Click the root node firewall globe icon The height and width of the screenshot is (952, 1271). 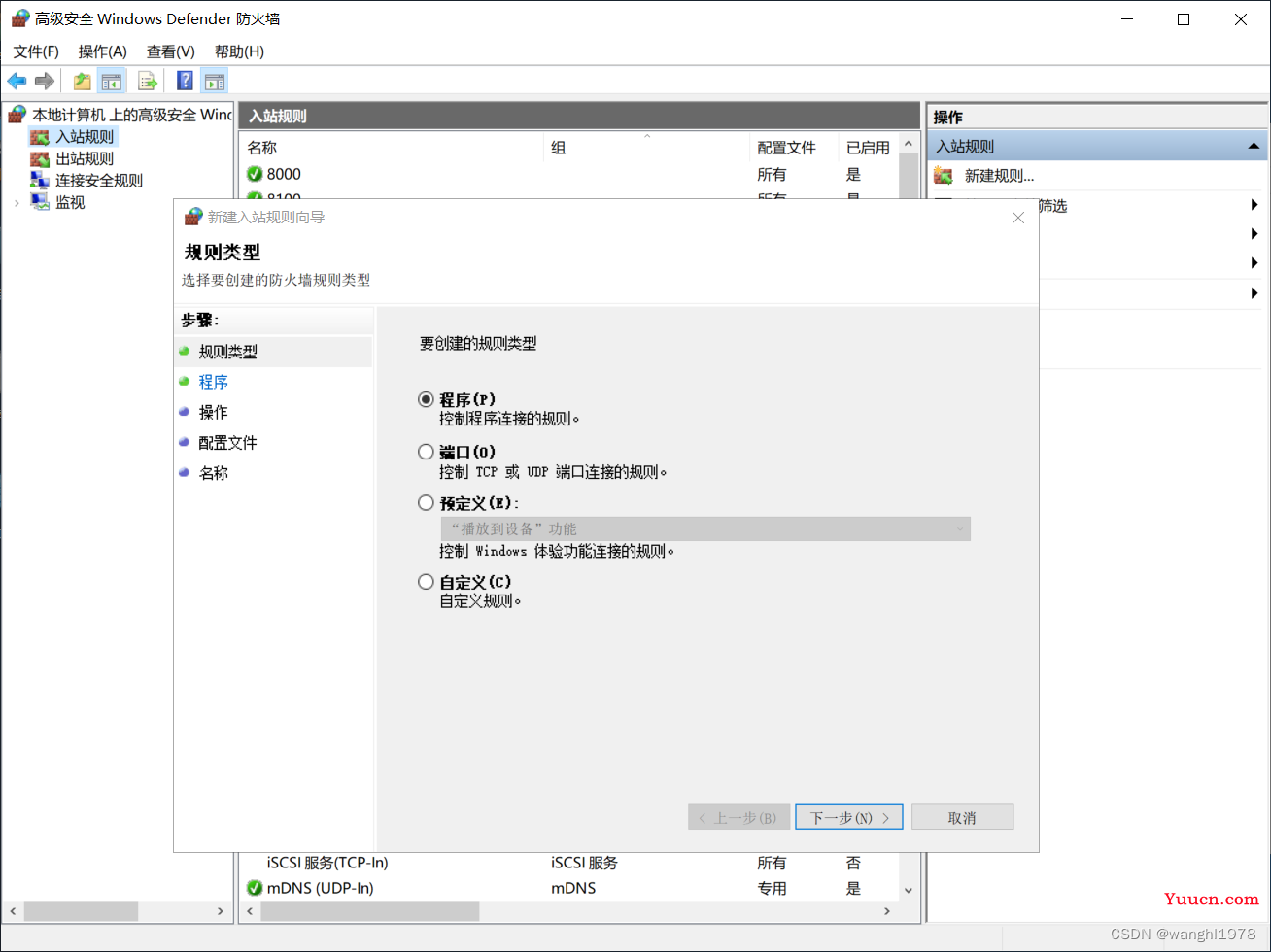click(x=17, y=115)
